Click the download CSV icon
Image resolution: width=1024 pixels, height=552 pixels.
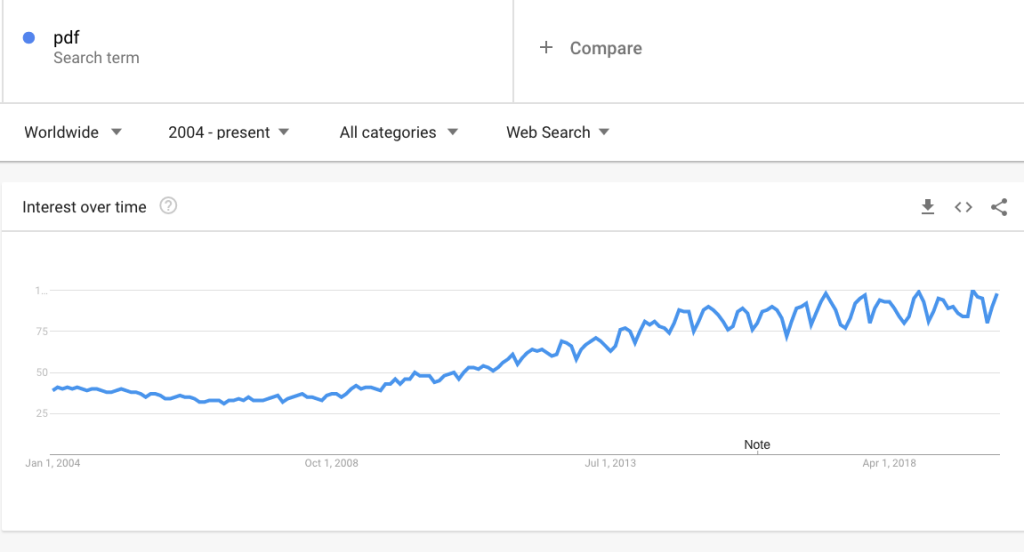click(x=927, y=207)
